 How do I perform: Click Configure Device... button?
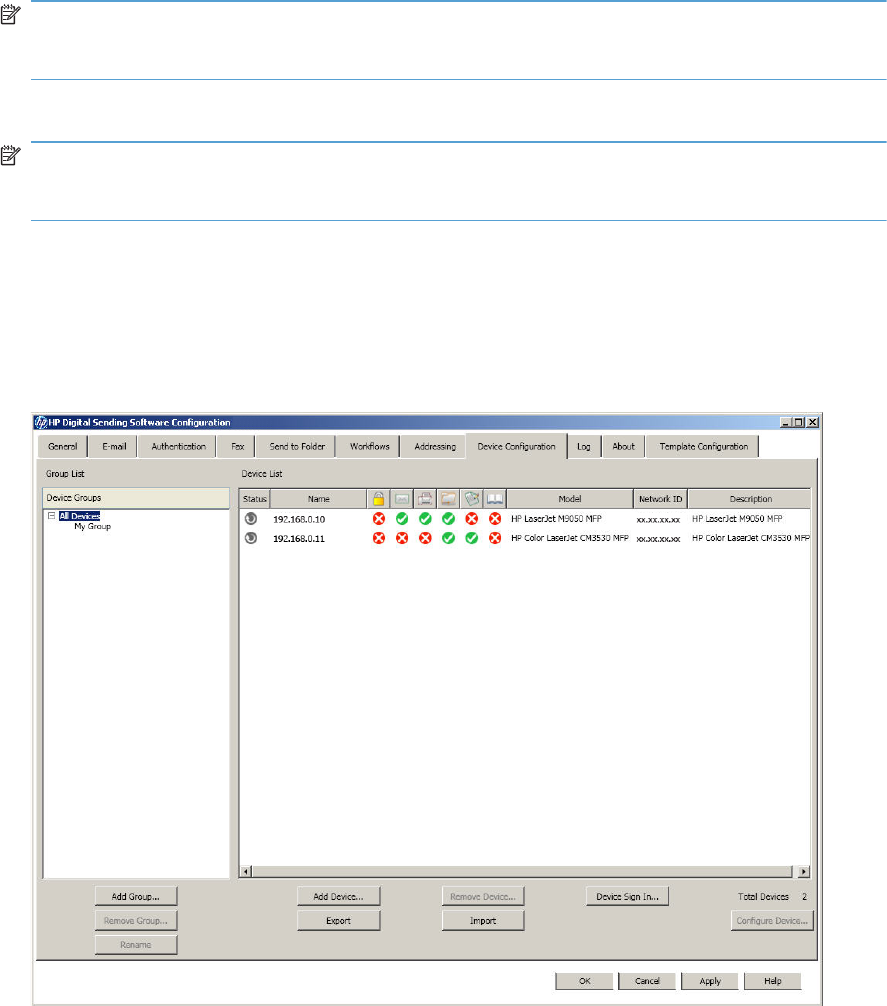(x=772, y=921)
